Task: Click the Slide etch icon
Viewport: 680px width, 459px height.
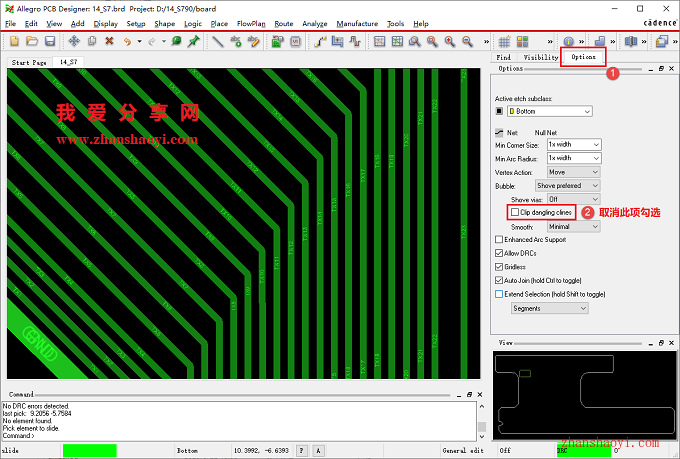Action: [x=337, y=41]
